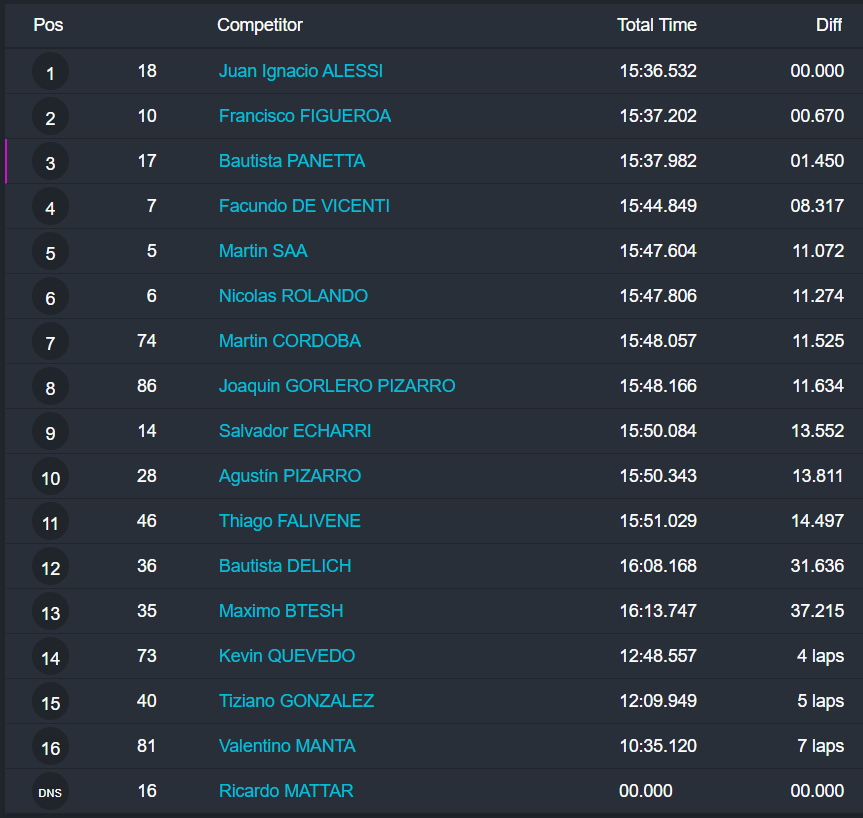This screenshot has width=863, height=818.
Task: Open Francisco FIGUEROA profile link
Action: 304,116
